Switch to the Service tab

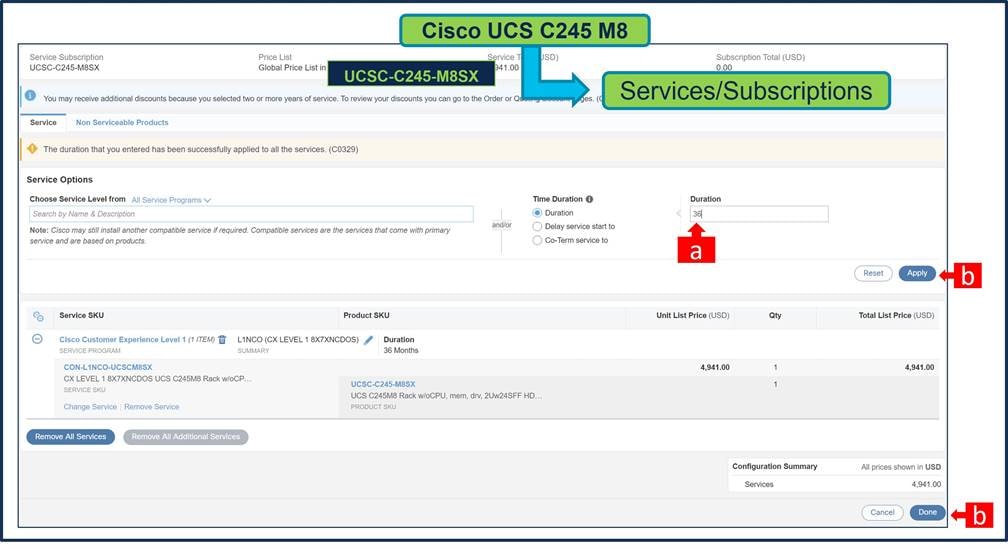43,122
